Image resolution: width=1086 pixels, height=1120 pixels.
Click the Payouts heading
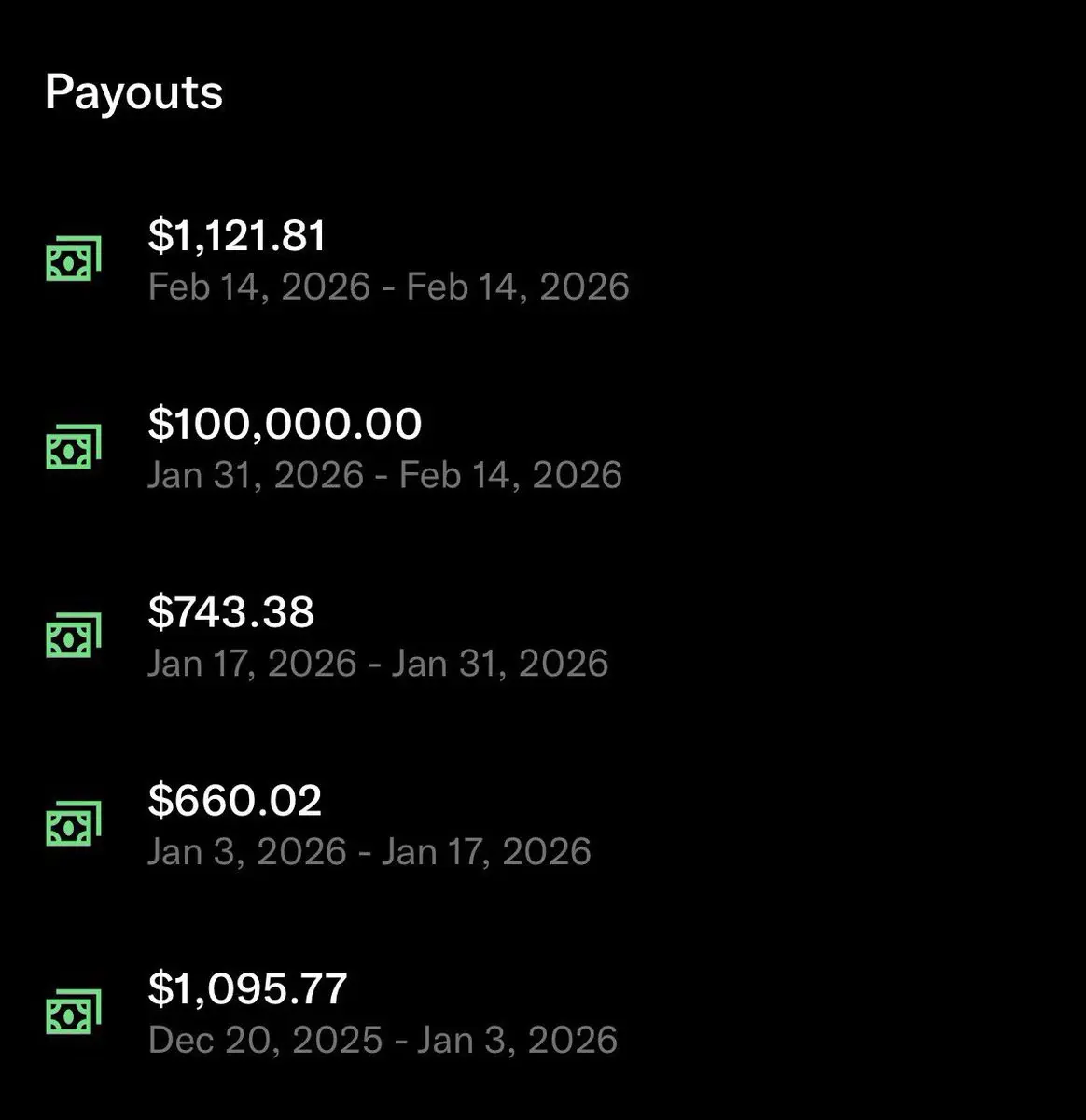133,92
